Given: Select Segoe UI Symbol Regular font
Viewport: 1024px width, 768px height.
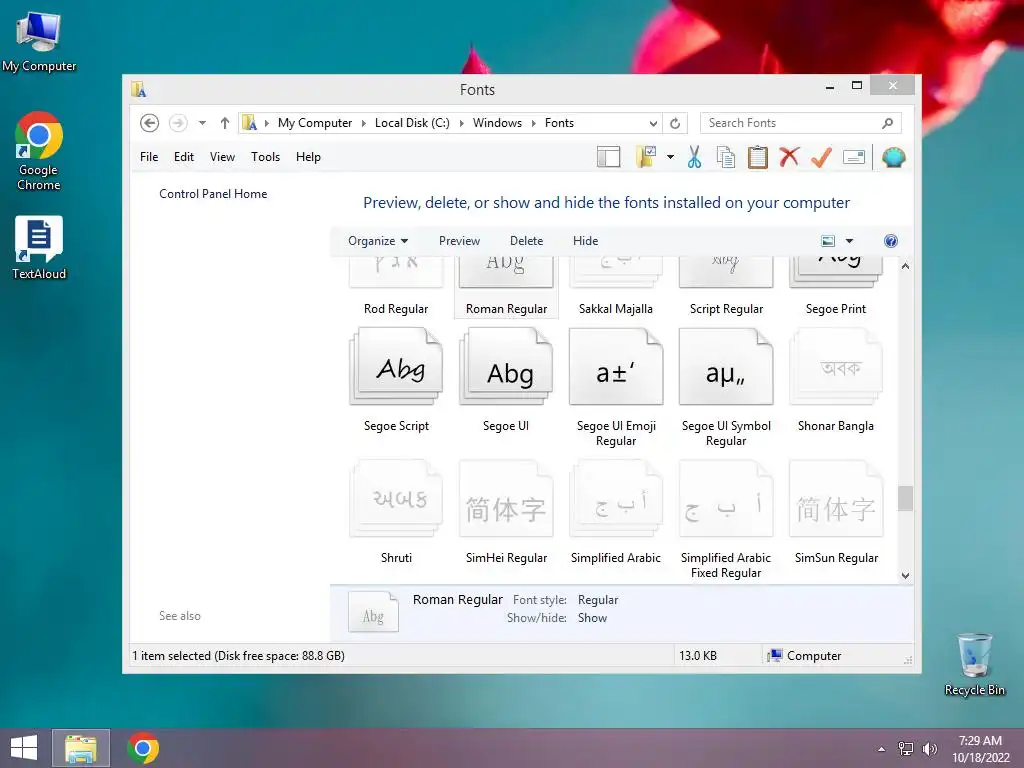Looking at the screenshot, I should click(x=726, y=387).
